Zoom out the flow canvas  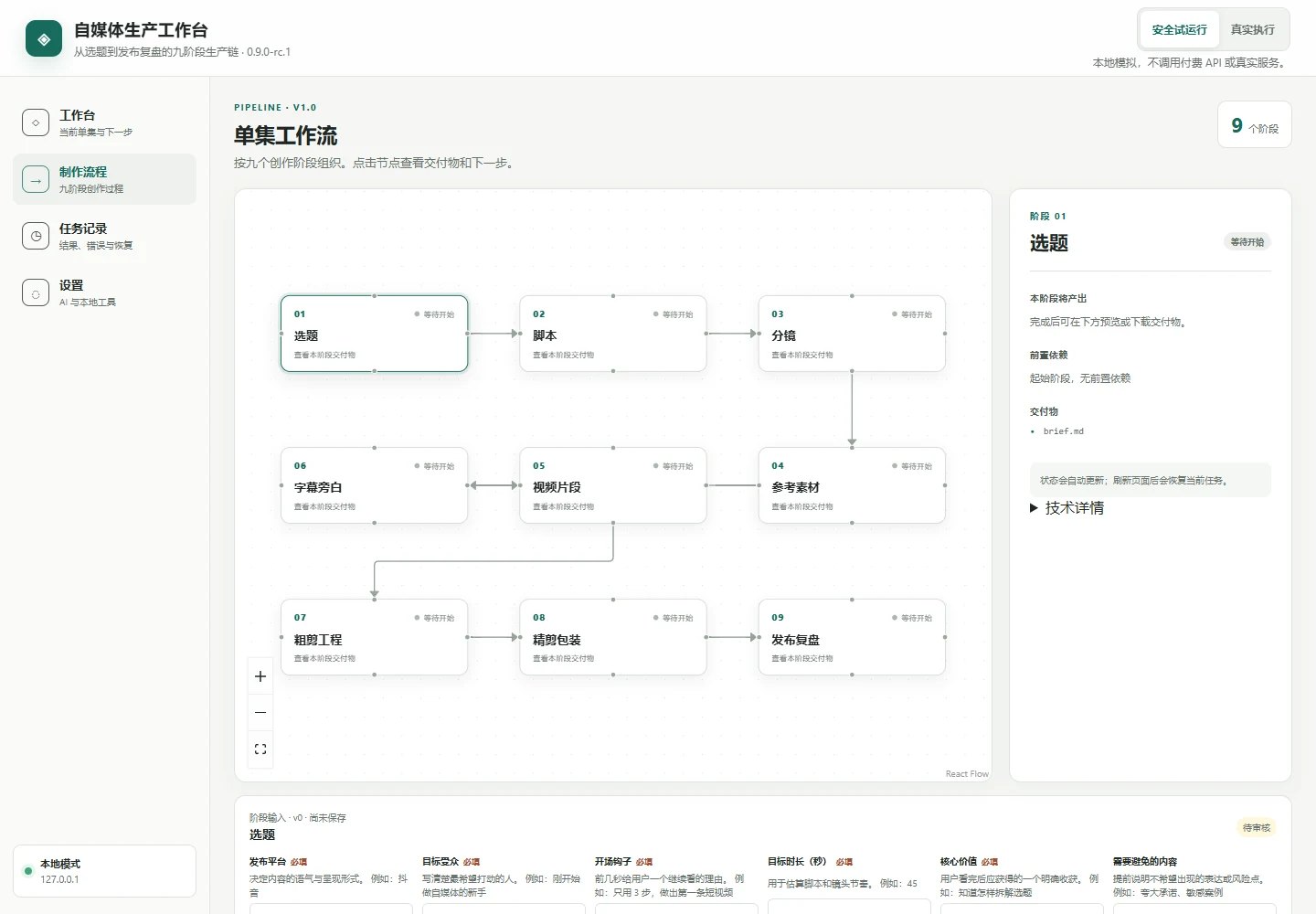click(x=260, y=713)
